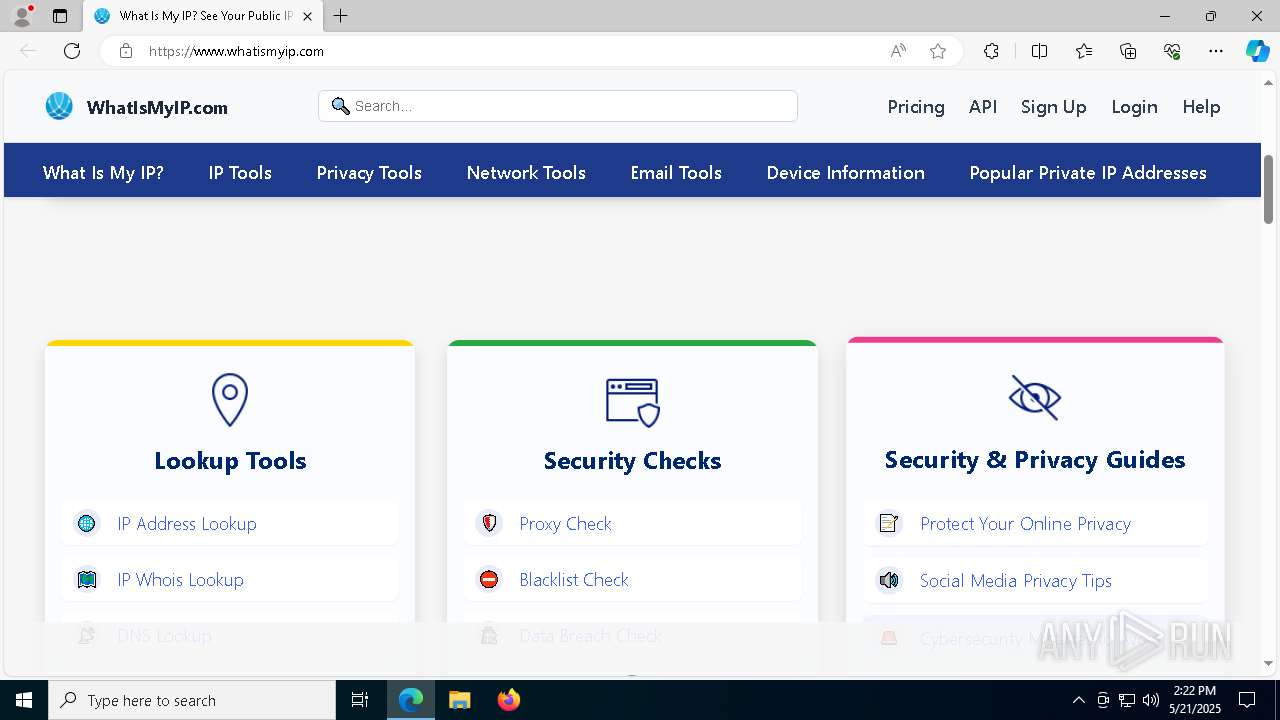Open File Explorer from the taskbar
This screenshot has height=720, width=1280.
(459, 700)
